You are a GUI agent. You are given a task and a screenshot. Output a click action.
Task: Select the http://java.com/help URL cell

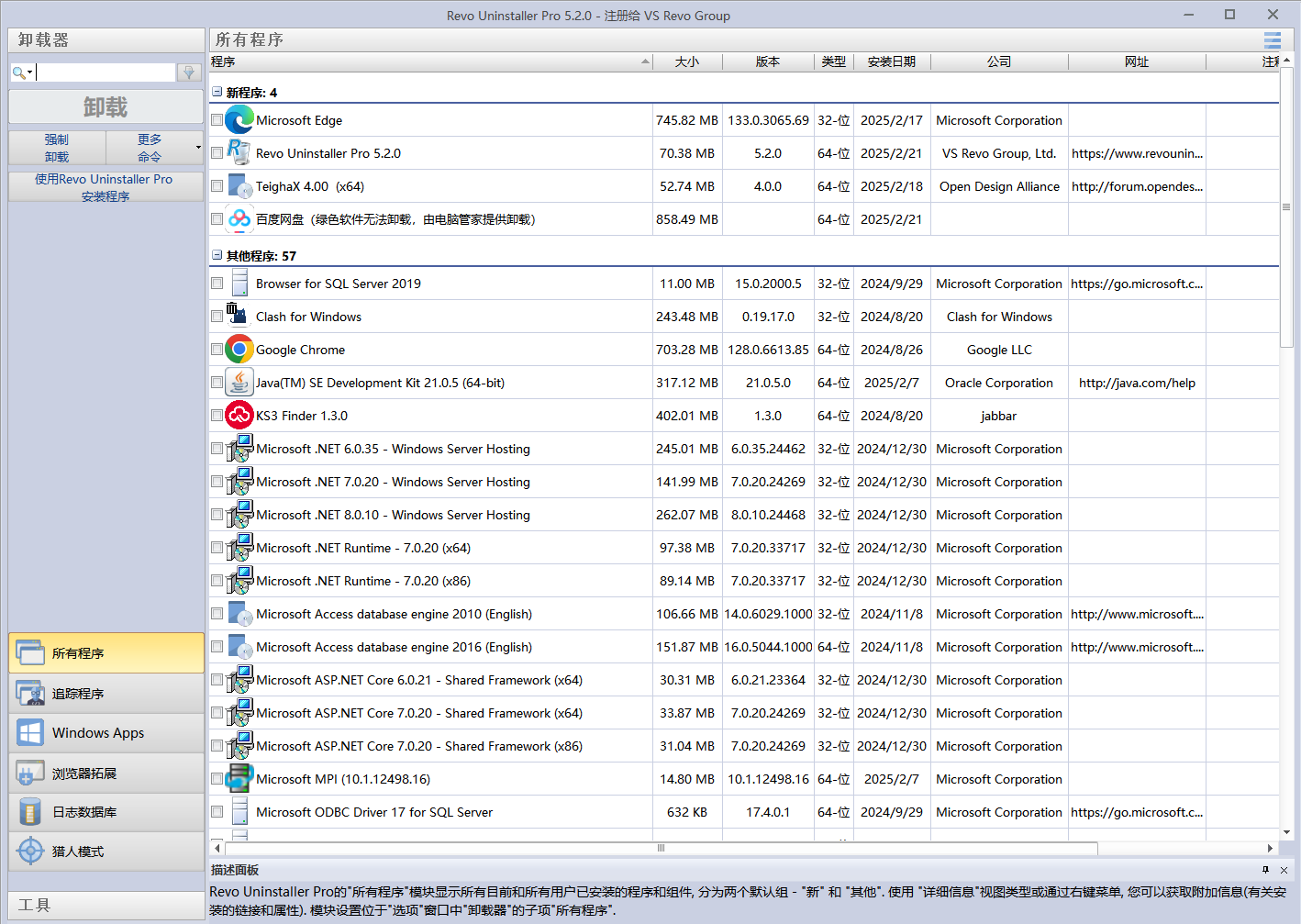1137,383
